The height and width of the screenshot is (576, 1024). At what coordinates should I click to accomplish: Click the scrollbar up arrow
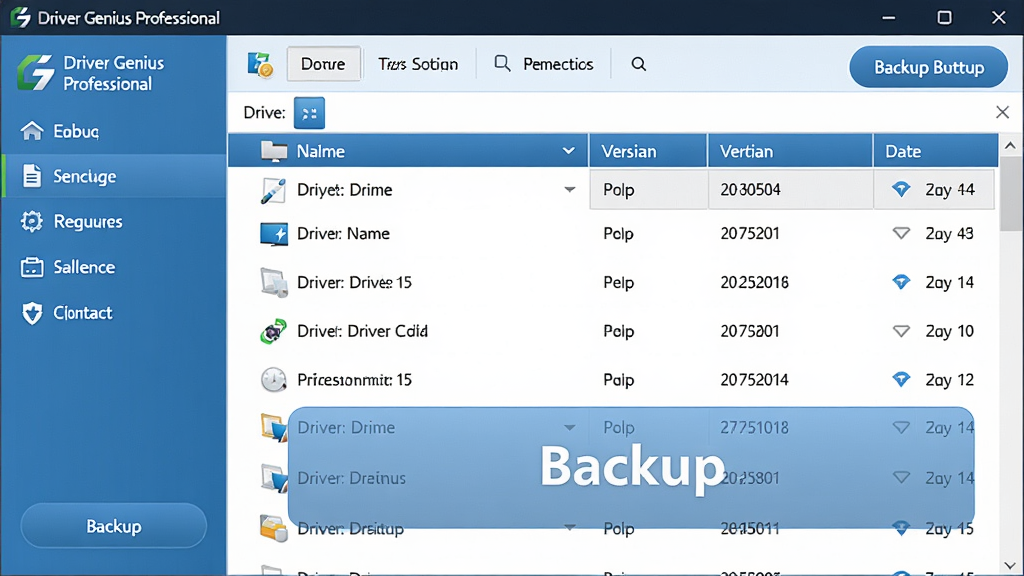click(x=1010, y=146)
